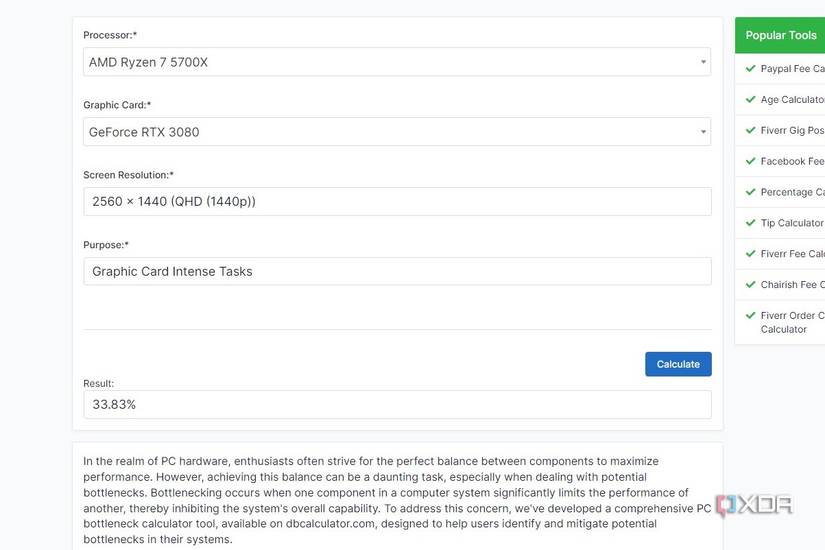Open the Fiverr Order Calculator link
The width and height of the screenshot is (825, 550).
tap(791, 322)
